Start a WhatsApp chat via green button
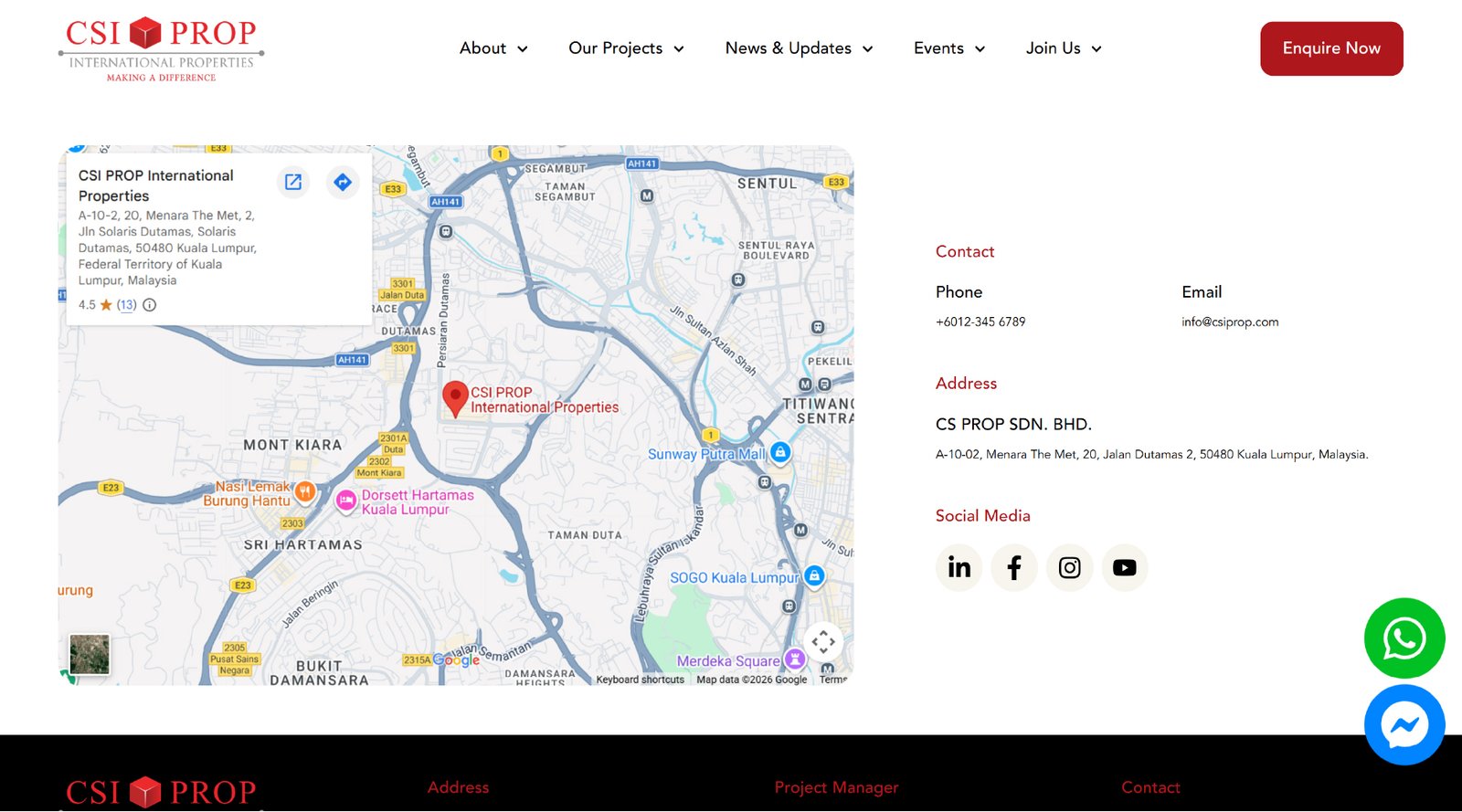Image resolution: width=1462 pixels, height=812 pixels. pyautogui.click(x=1404, y=638)
